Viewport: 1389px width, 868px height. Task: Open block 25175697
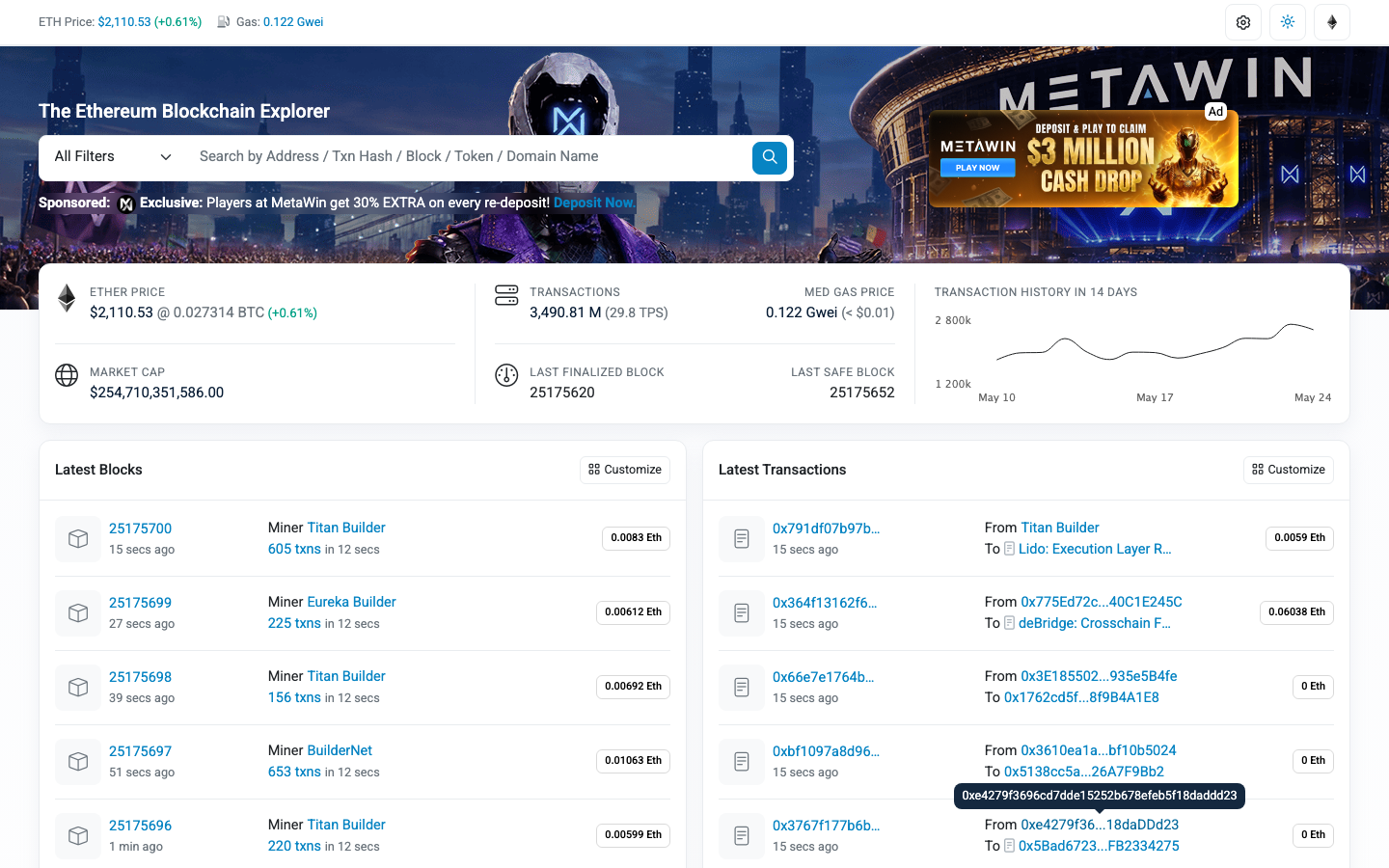pos(140,751)
